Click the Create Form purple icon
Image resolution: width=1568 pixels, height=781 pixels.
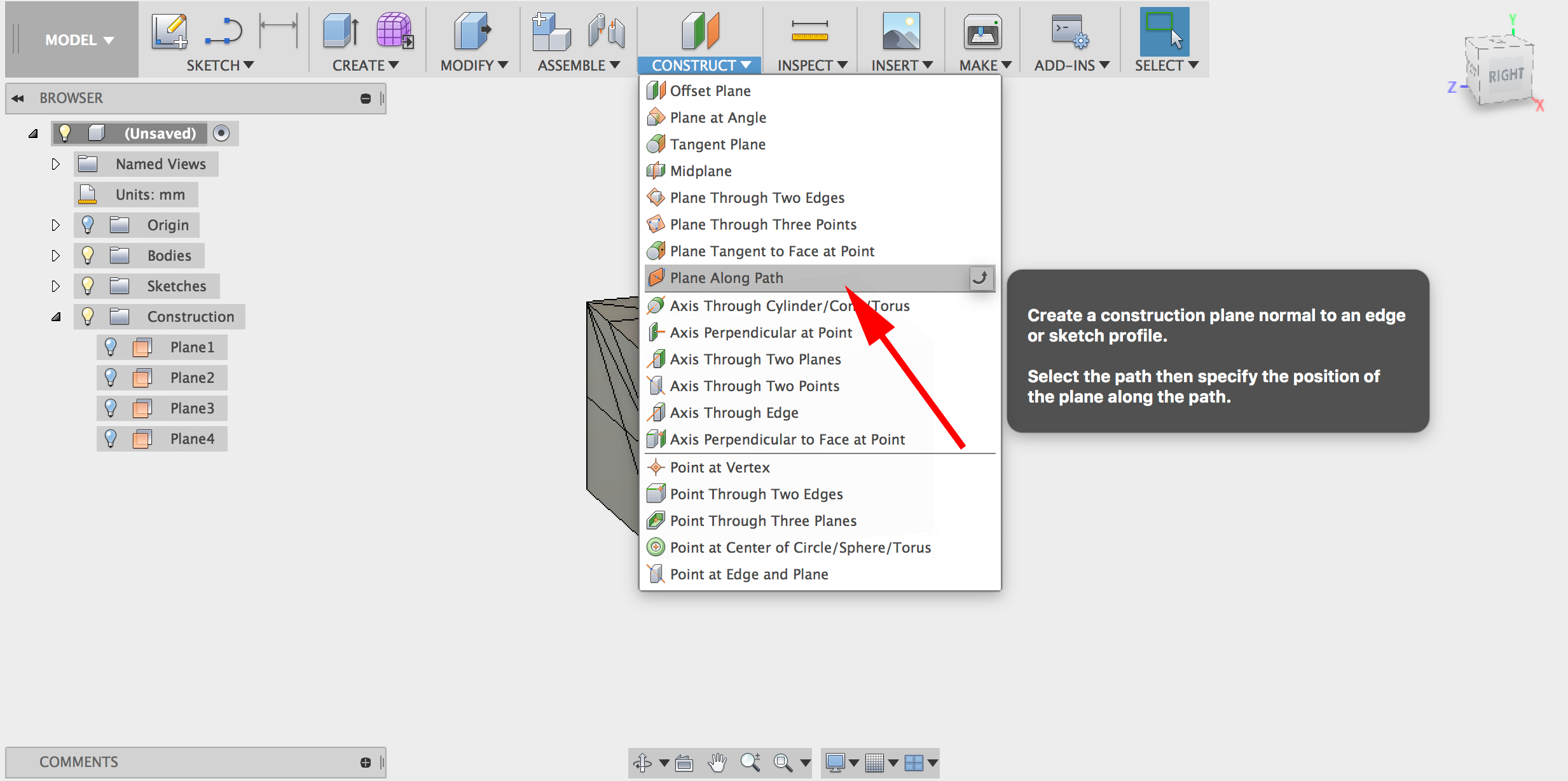tap(395, 31)
